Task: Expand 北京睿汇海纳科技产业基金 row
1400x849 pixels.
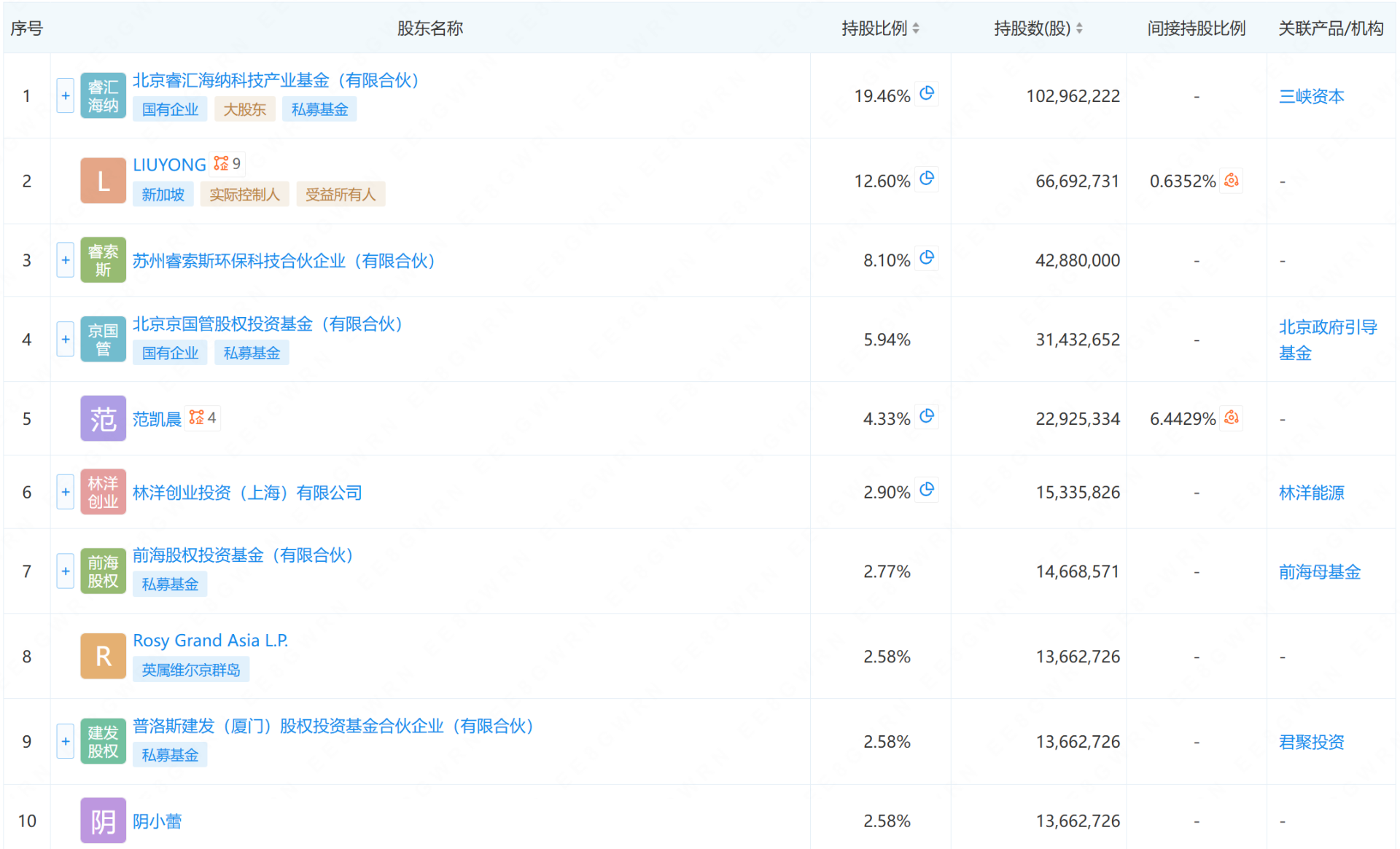Action: pyautogui.click(x=66, y=95)
